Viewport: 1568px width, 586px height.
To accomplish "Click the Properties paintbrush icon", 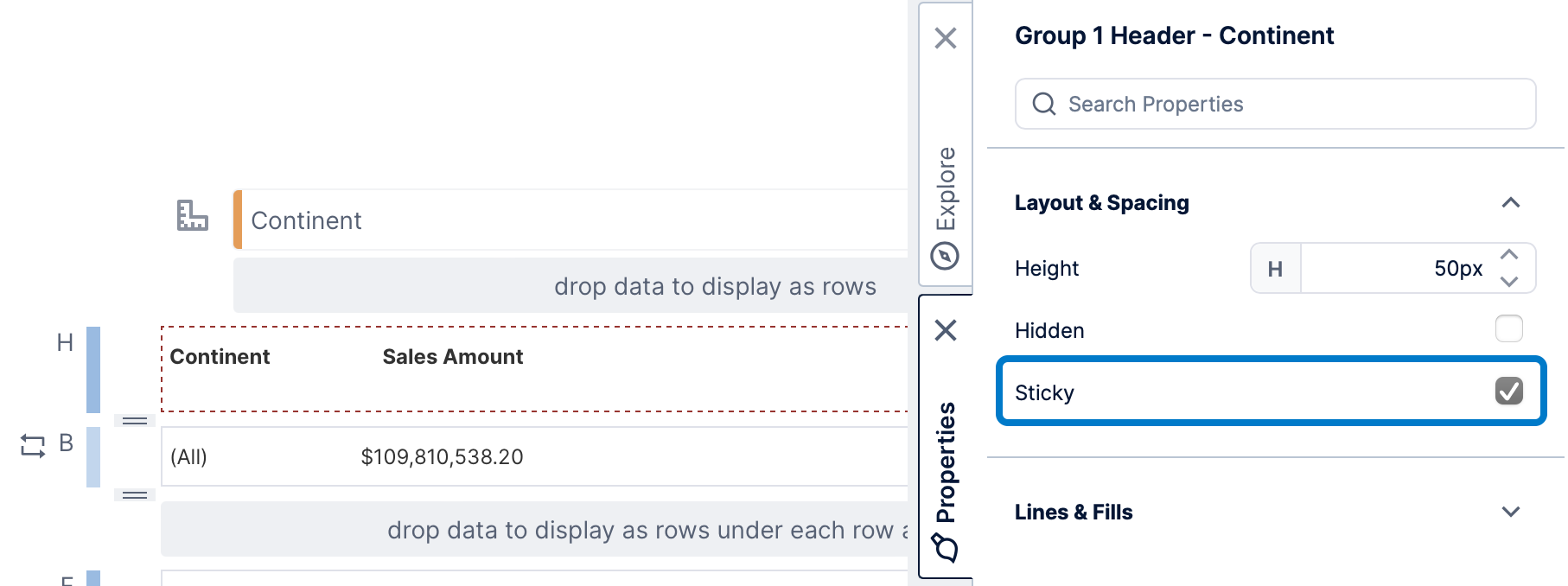I will pyautogui.click(x=945, y=547).
